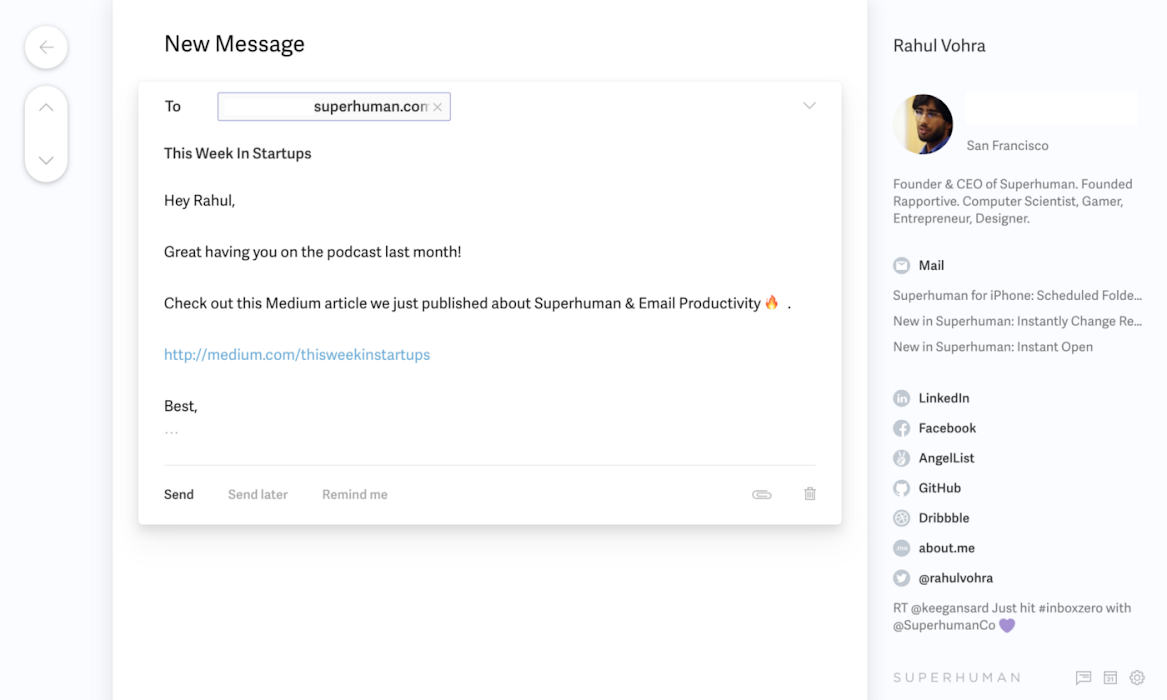Click the Send button
The height and width of the screenshot is (700, 1167).
[179, 494]
